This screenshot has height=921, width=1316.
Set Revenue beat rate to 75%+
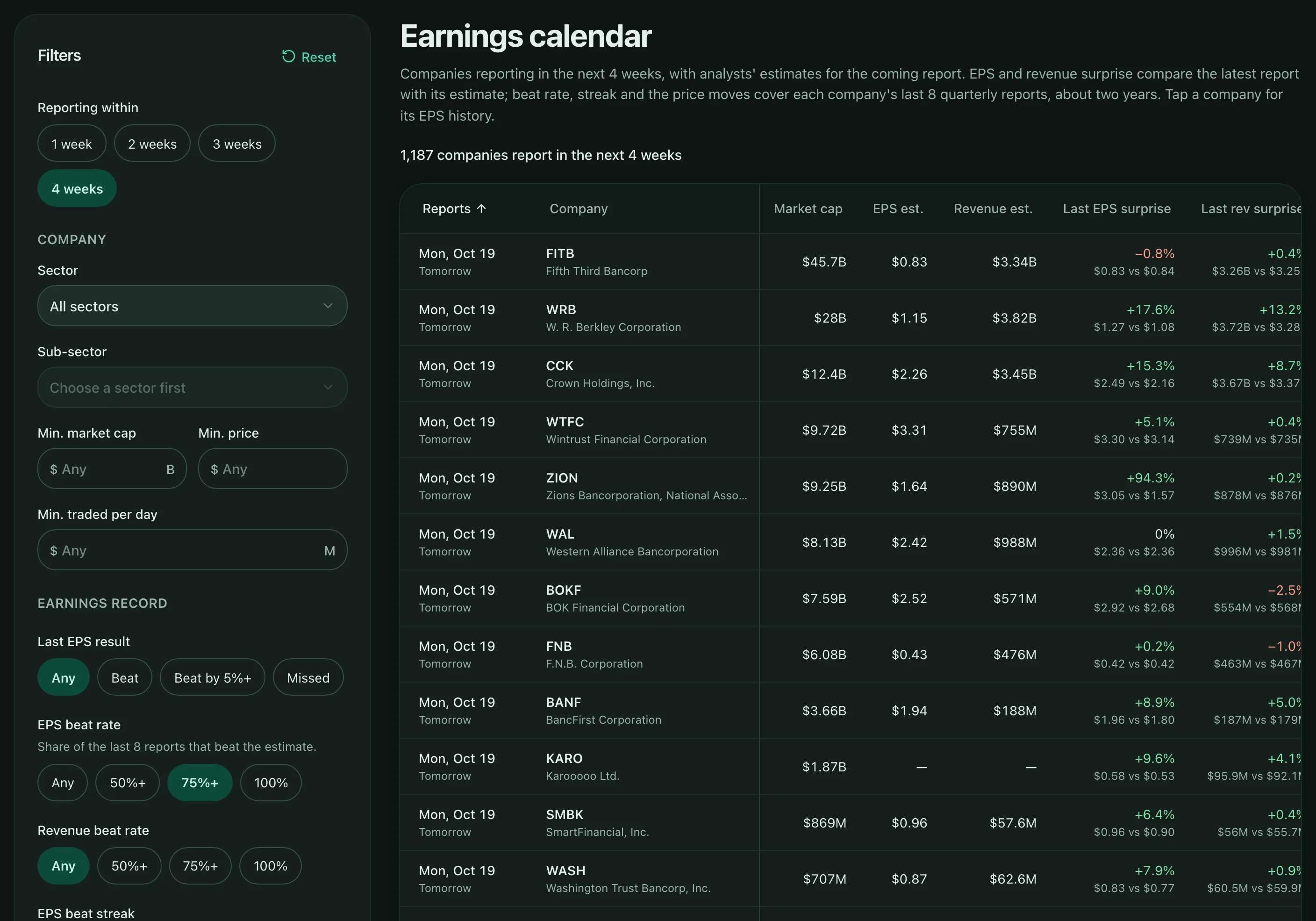pos(200,866)
